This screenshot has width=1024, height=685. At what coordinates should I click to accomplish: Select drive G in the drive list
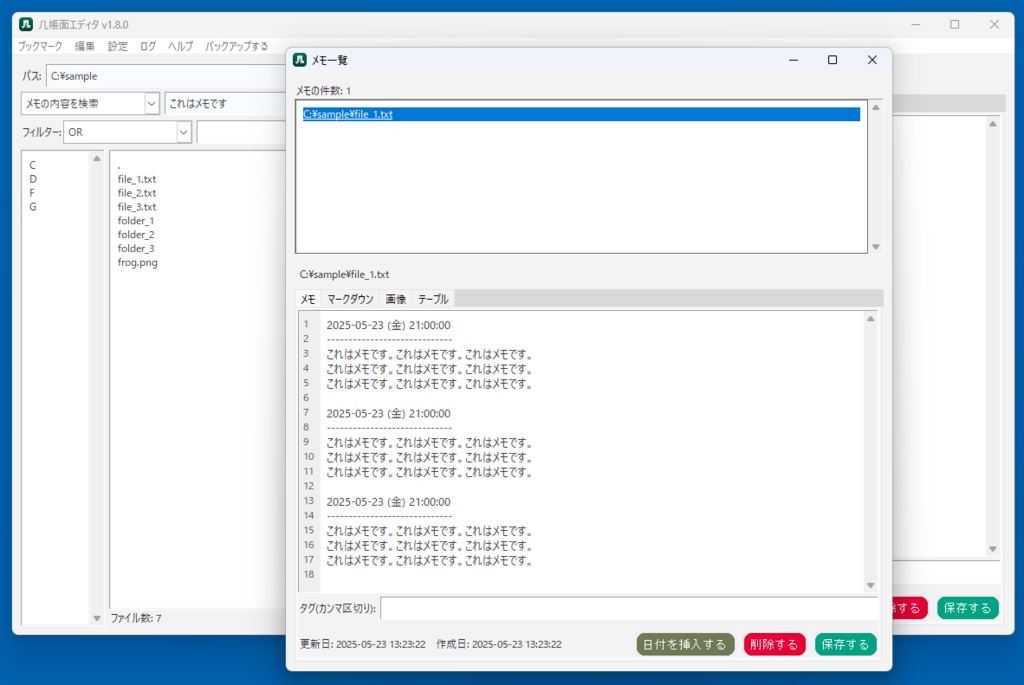point(33,206)
